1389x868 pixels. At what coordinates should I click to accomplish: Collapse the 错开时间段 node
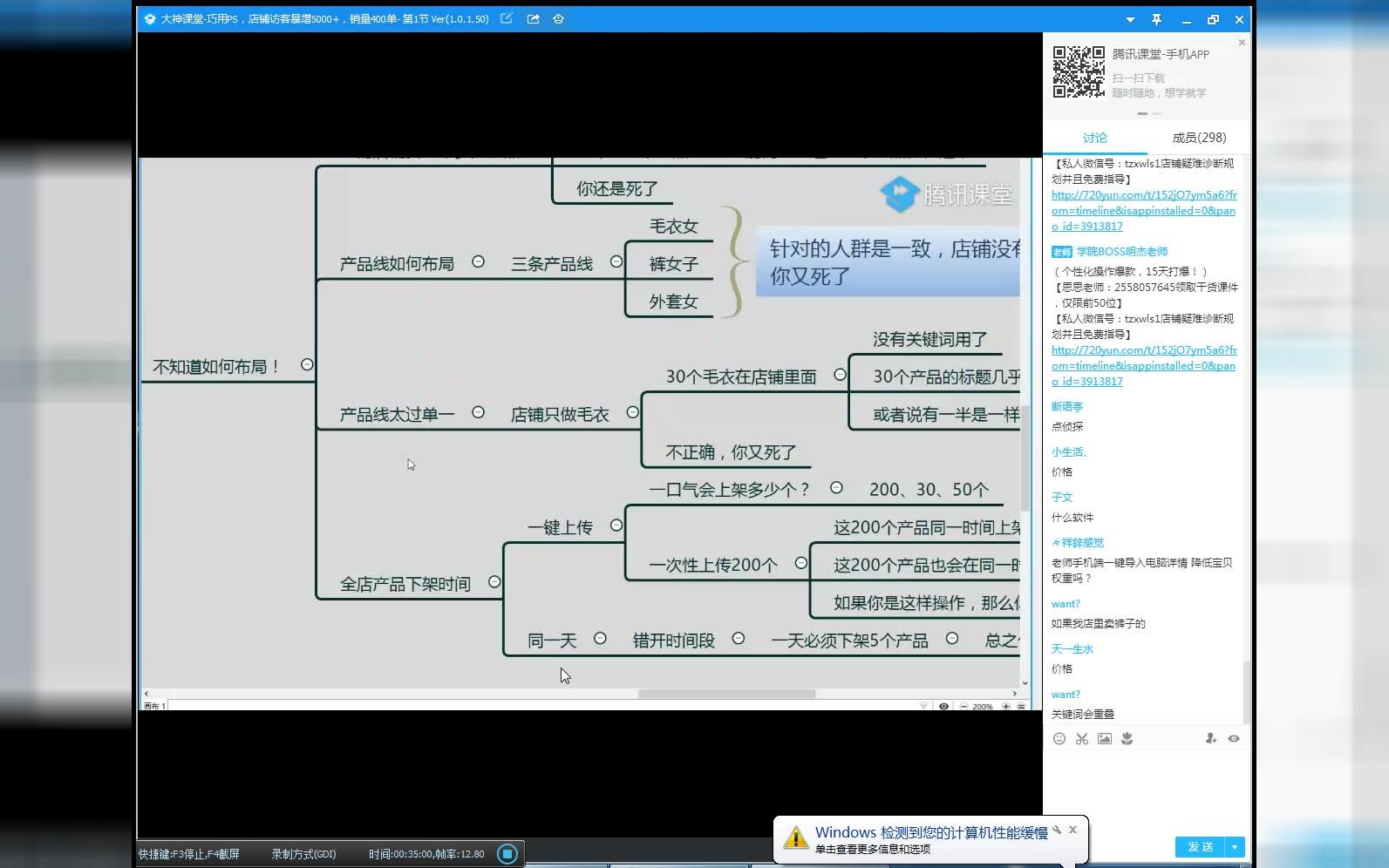click(739, 638)
